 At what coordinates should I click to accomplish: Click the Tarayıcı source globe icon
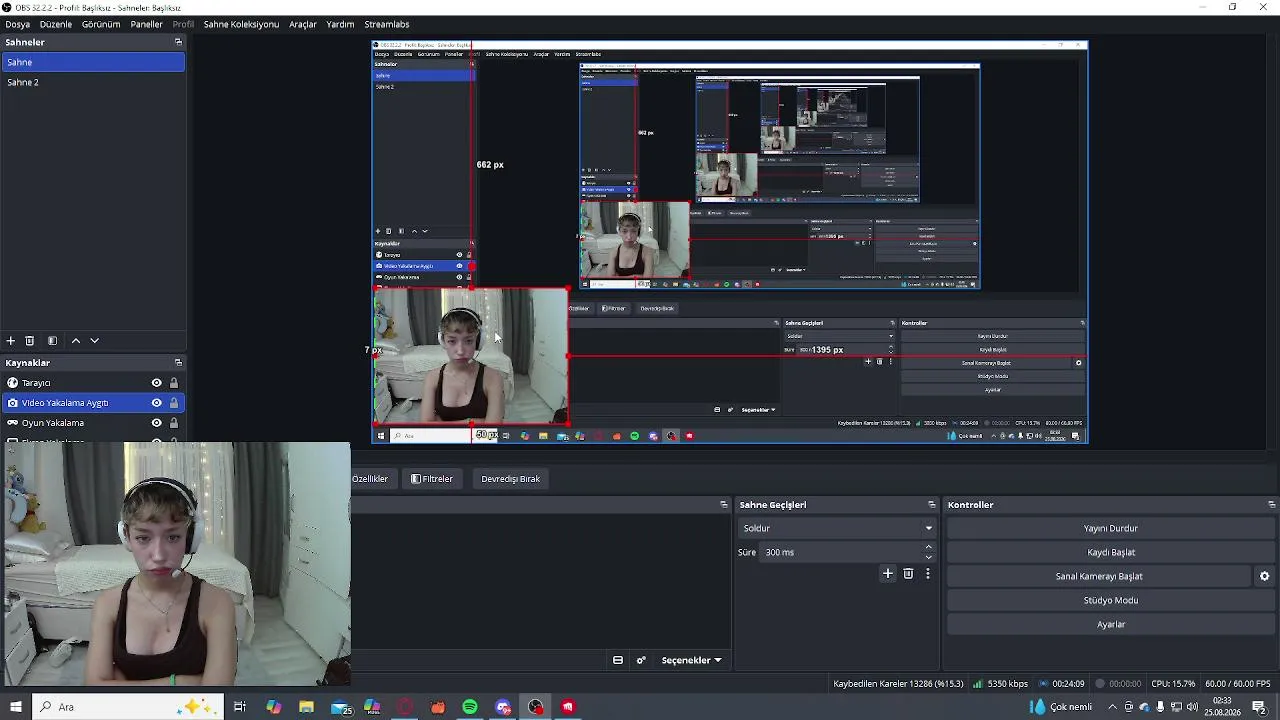pos(13,383)
